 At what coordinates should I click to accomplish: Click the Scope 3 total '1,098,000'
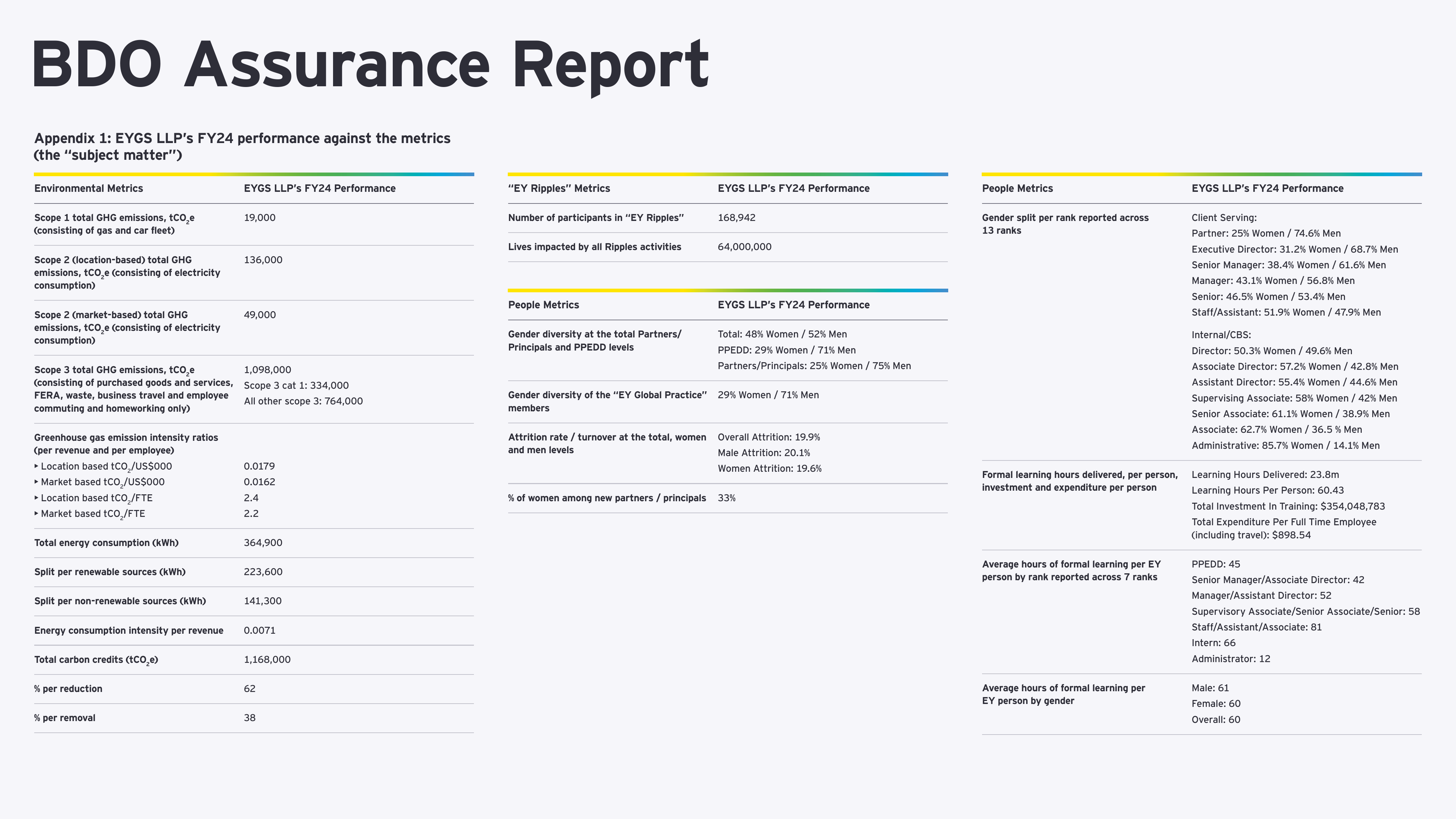[267, 370]
